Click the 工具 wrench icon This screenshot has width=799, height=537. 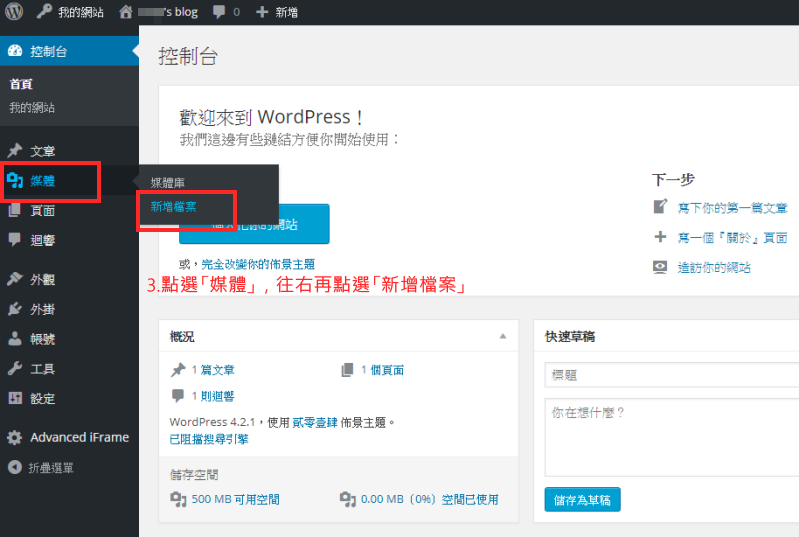tap(15, 368)
